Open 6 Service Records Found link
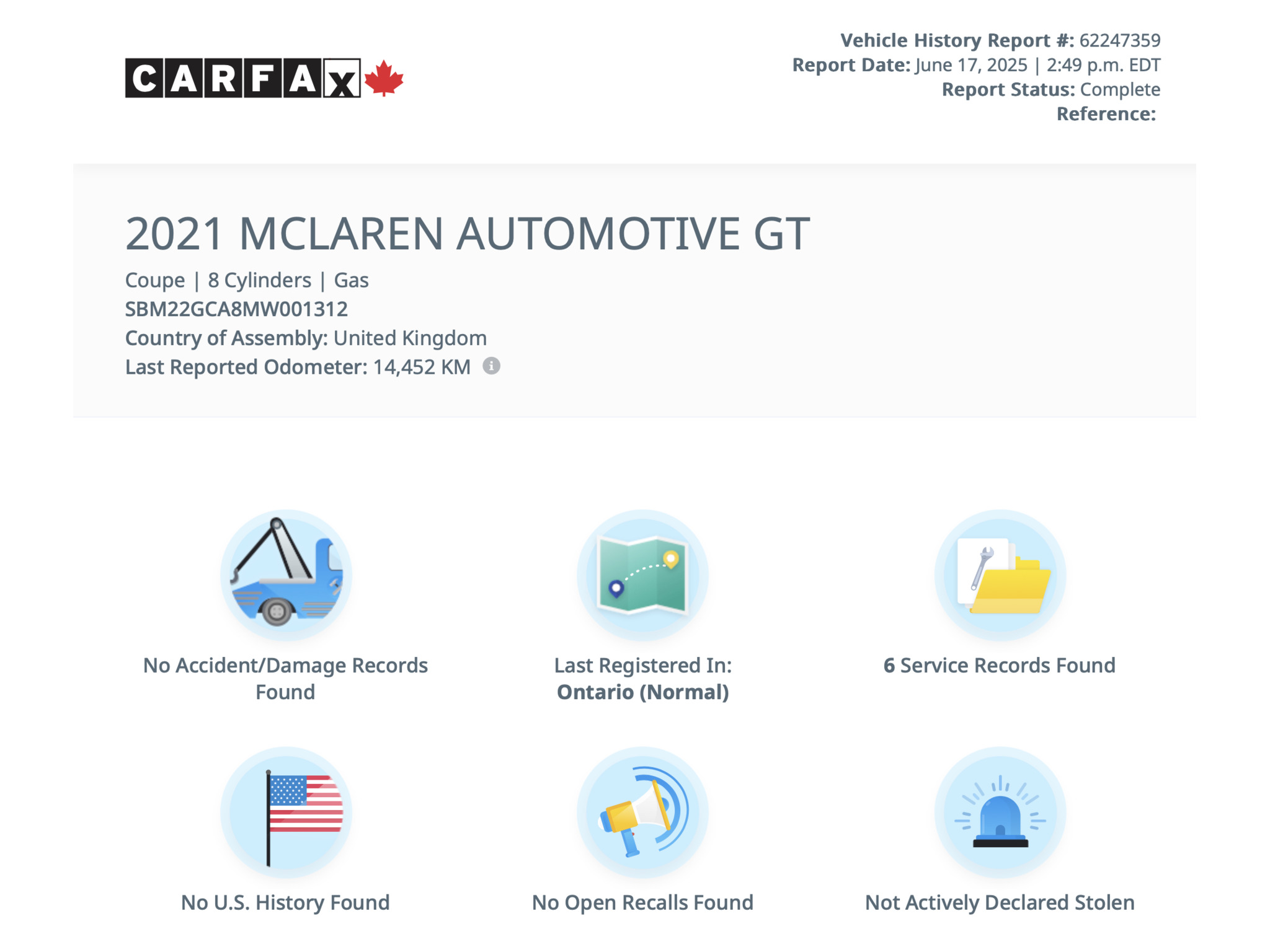The width and height of the screenshot is (1270, 952). click(1000, 665)
